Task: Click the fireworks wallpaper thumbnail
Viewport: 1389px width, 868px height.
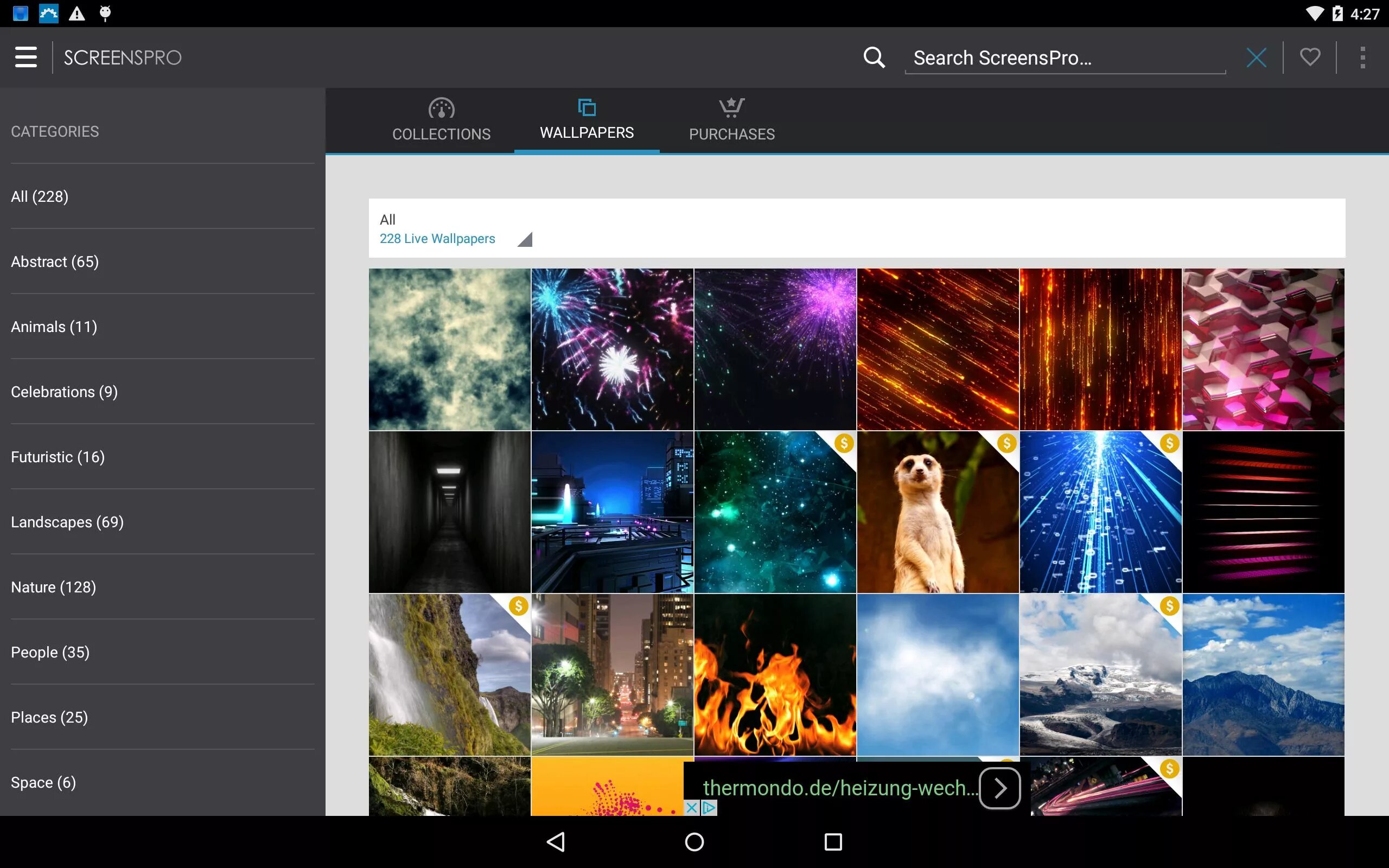Action: [x=611, y=349]
